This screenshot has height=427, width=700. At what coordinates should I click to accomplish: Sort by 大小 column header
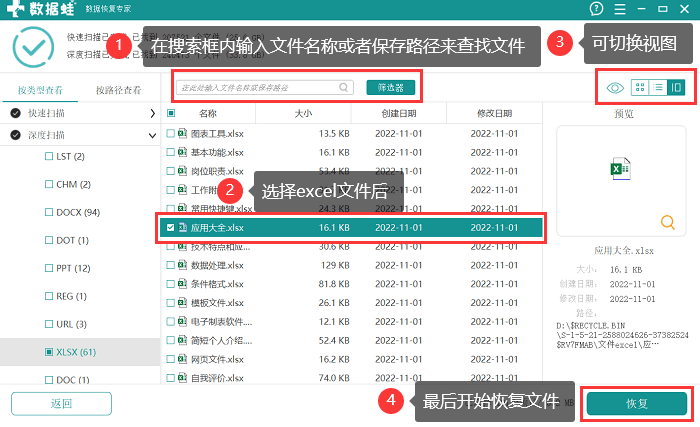point(303,113)
